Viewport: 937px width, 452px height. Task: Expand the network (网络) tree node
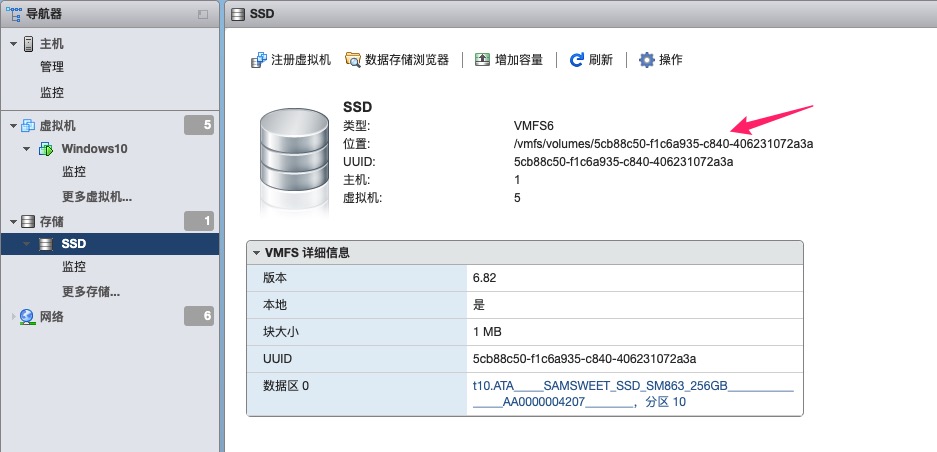pos(13,317)
